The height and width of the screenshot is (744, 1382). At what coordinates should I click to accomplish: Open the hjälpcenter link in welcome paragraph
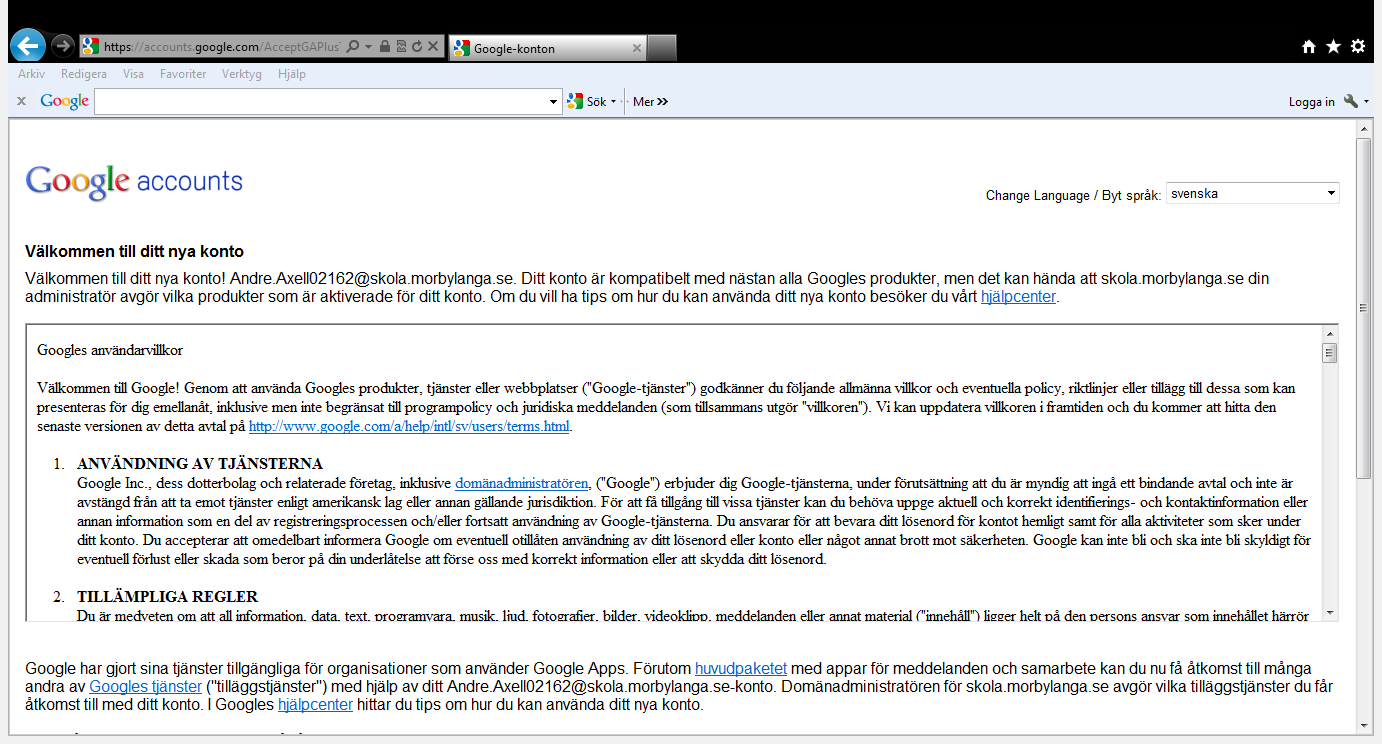(1018, 297)
